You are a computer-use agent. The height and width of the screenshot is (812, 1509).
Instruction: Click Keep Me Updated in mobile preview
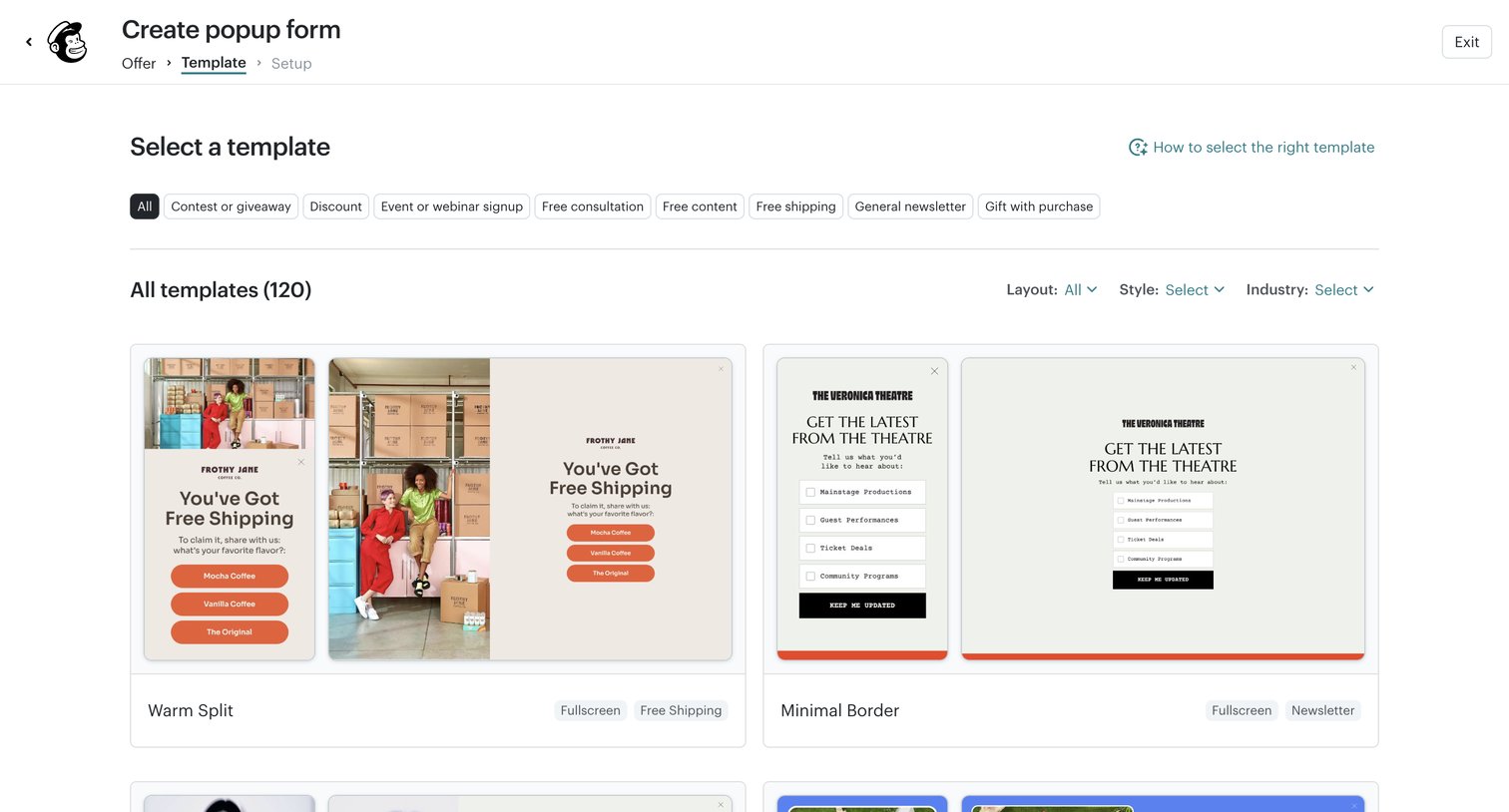click(x=862, y=606)
